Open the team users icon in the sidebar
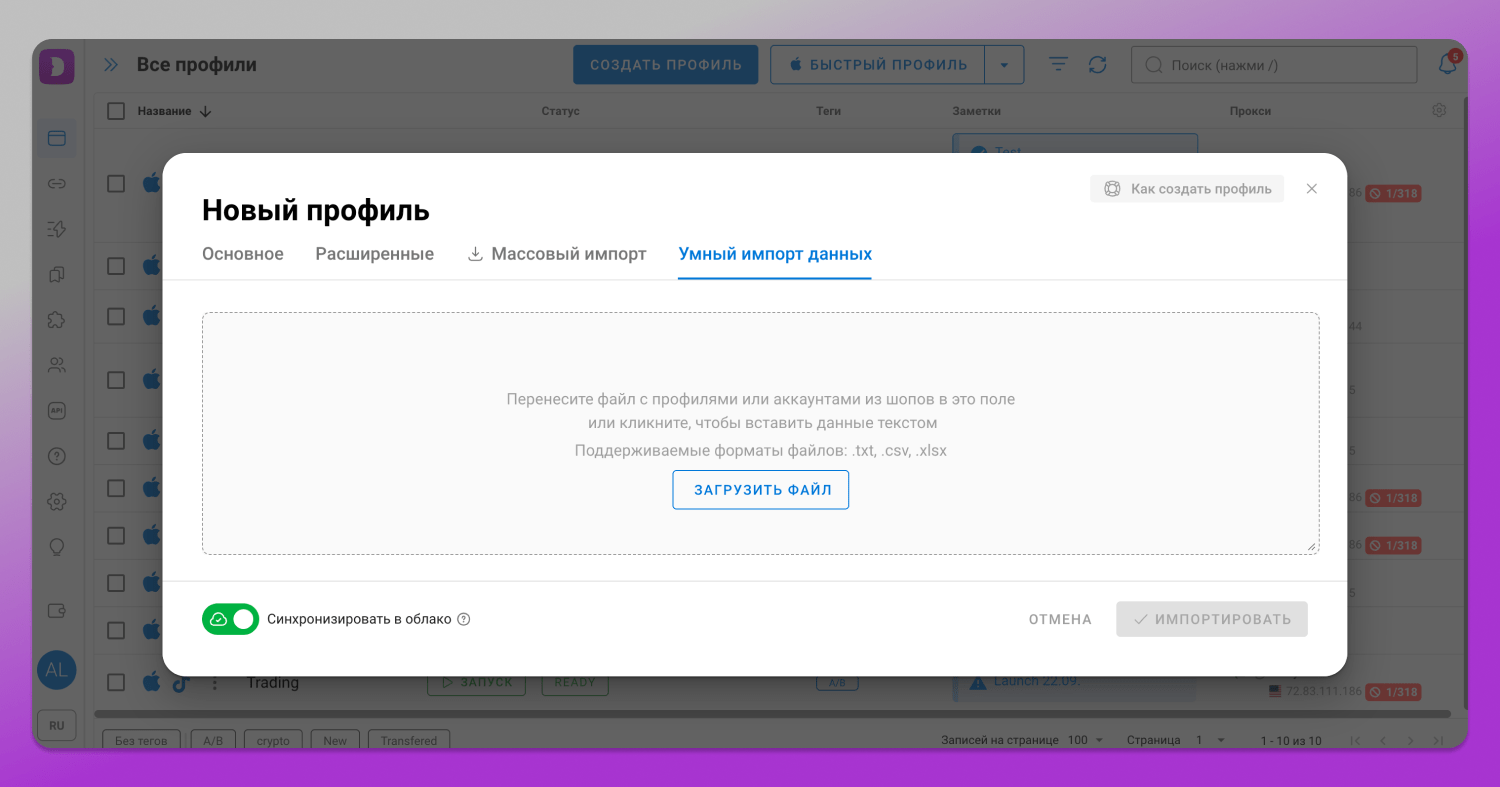Viewport: 1500px width, 787px height. point(57,365)
